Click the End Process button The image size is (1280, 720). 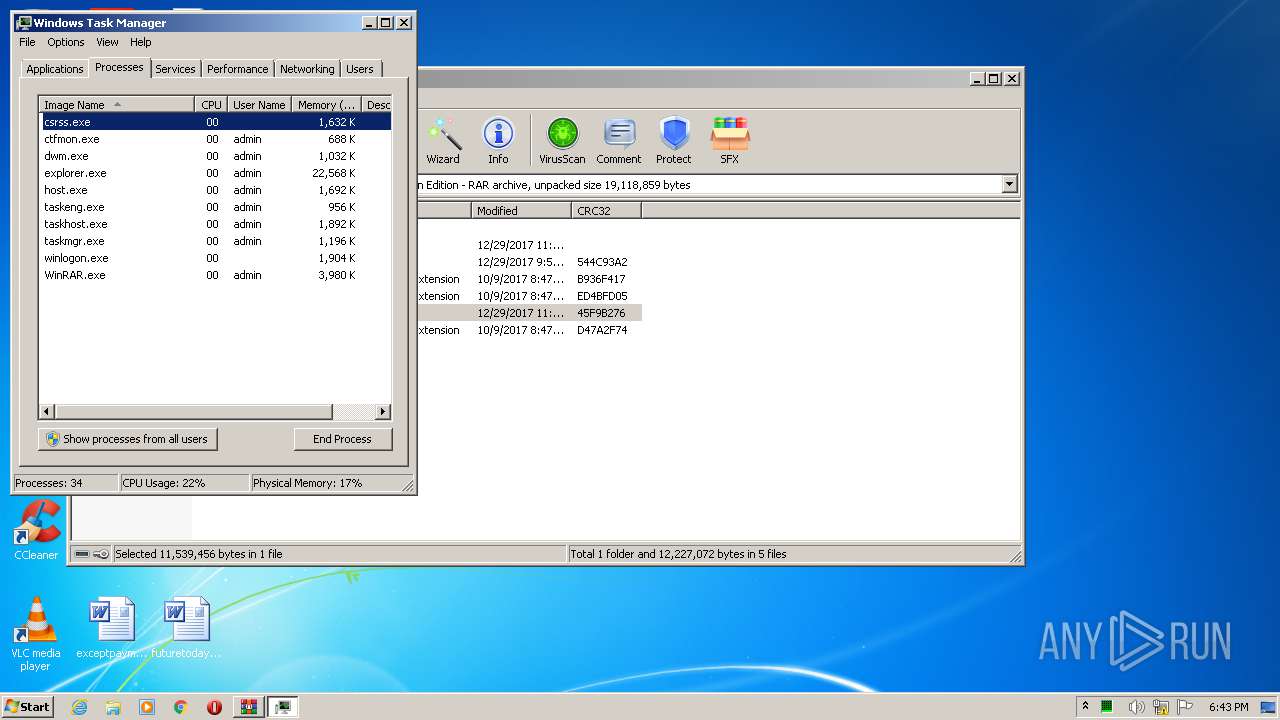pos(342,439)
